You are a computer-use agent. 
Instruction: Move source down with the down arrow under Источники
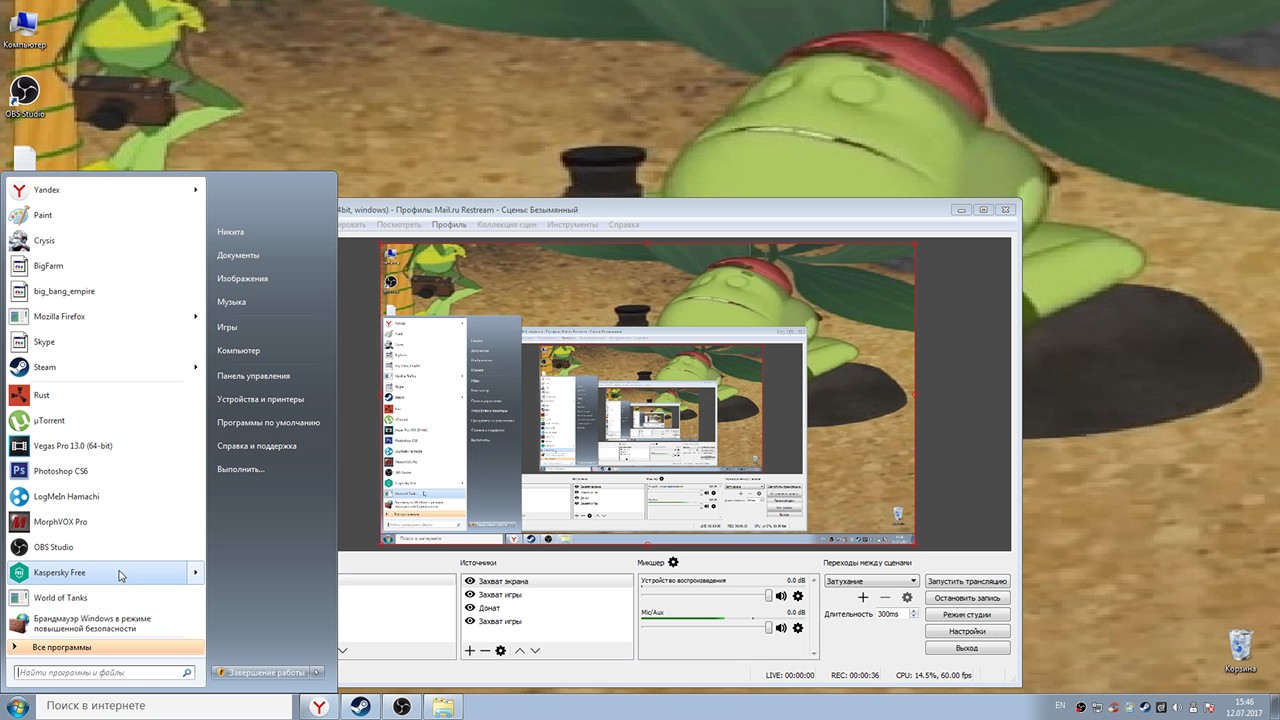click(535, 651)
